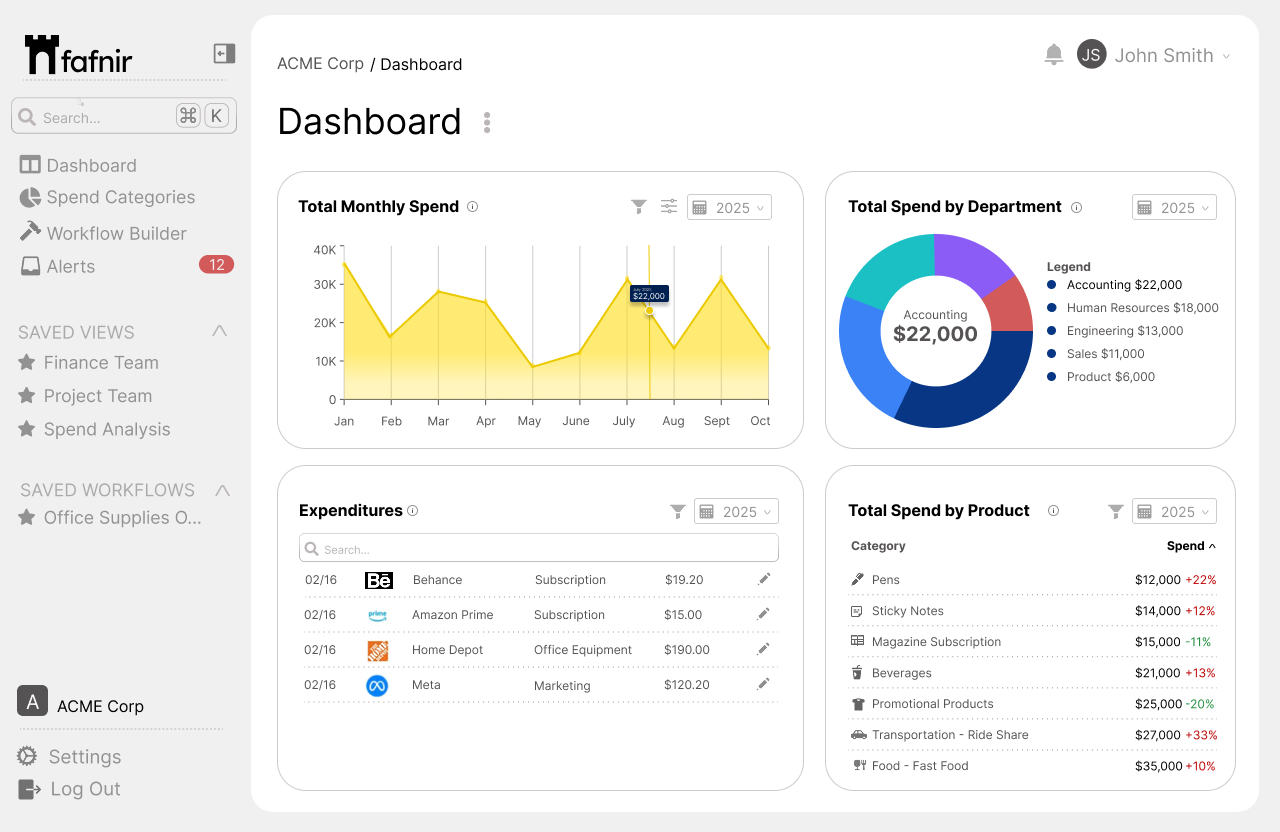Open the Dashboard three-dot options menu
This screenshot has width=1280, height=832.
pyautogui.click(x=487, y=123)
